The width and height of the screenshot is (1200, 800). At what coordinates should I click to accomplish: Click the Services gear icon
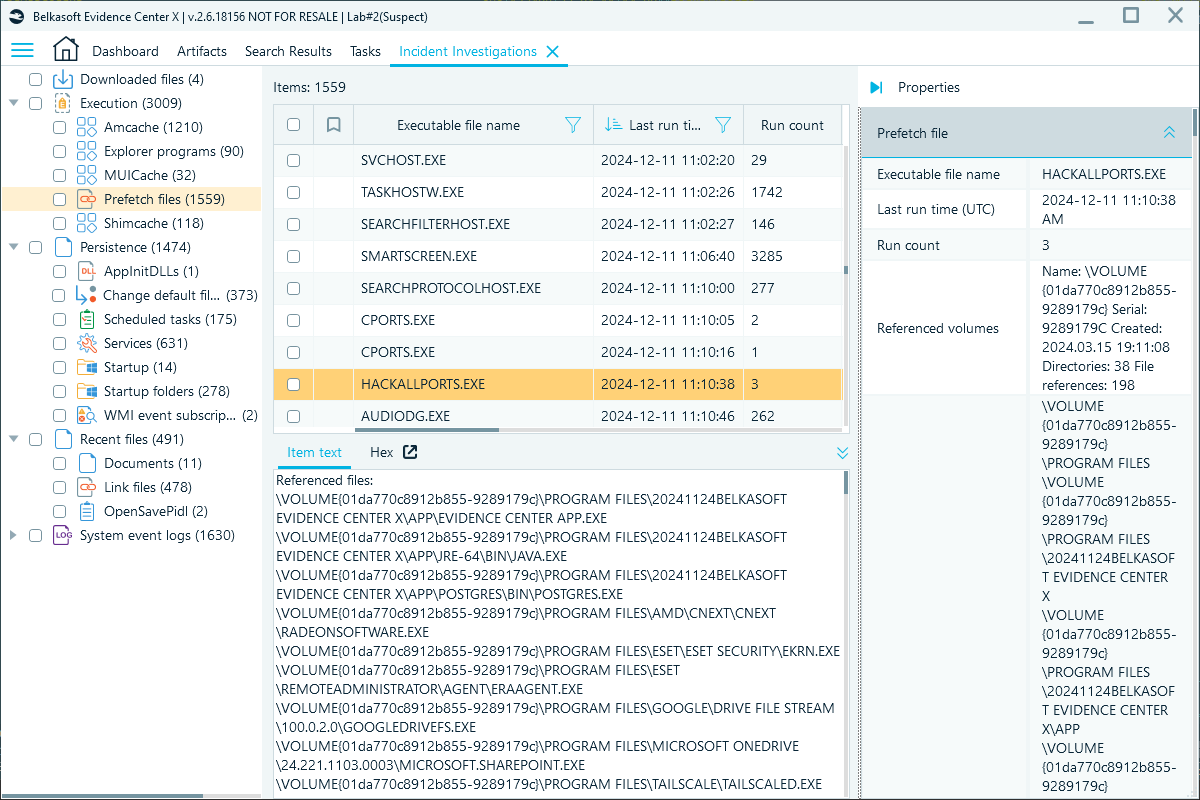87,343
